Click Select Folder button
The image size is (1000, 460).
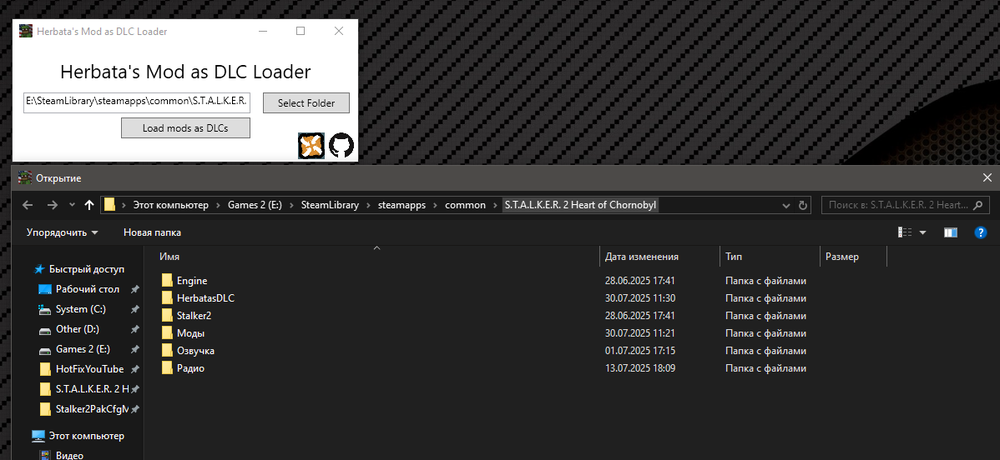pos(307,103)
